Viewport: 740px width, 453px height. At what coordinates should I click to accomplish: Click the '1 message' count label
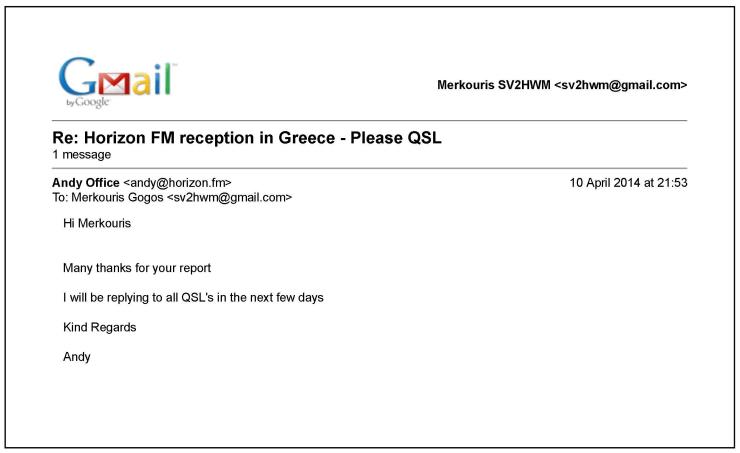pos(82,155)
